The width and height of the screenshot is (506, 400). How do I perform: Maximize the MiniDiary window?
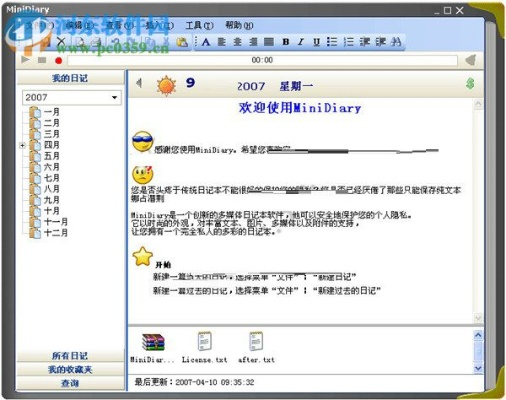pos(448,11)
